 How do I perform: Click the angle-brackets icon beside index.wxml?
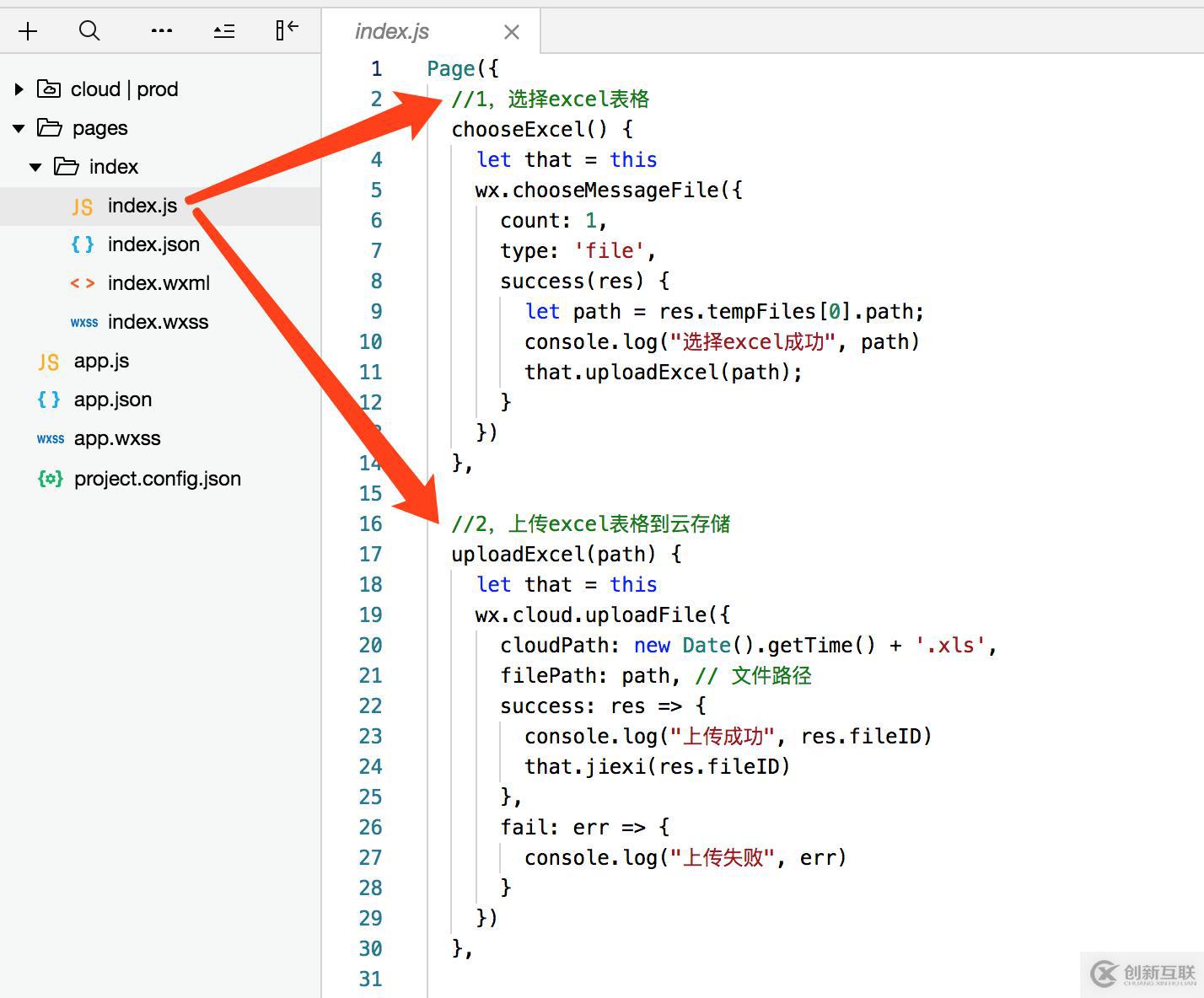[x=83, y=283]
